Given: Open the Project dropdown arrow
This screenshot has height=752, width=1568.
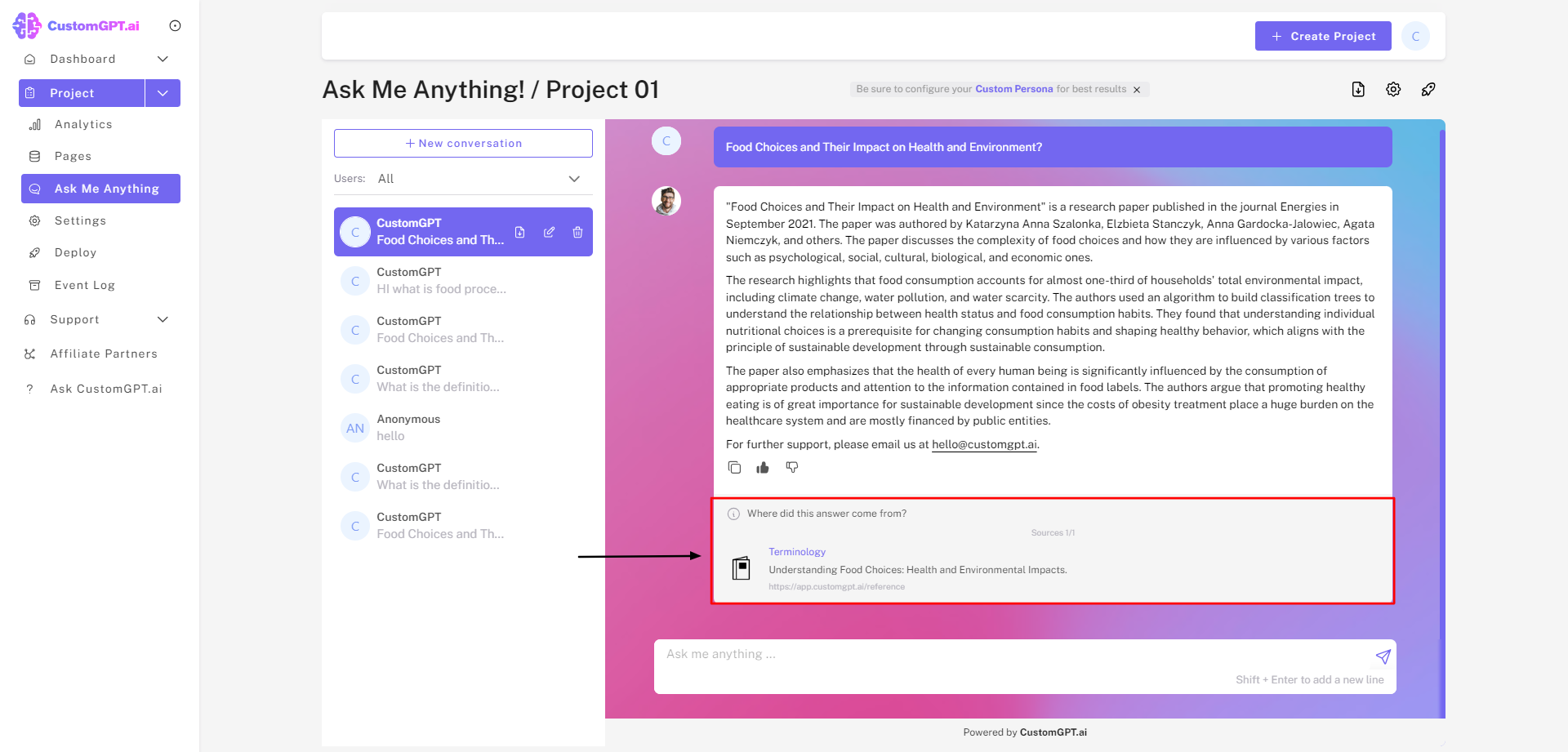Looking at the screenshot, I should click(x=163, y=93).
